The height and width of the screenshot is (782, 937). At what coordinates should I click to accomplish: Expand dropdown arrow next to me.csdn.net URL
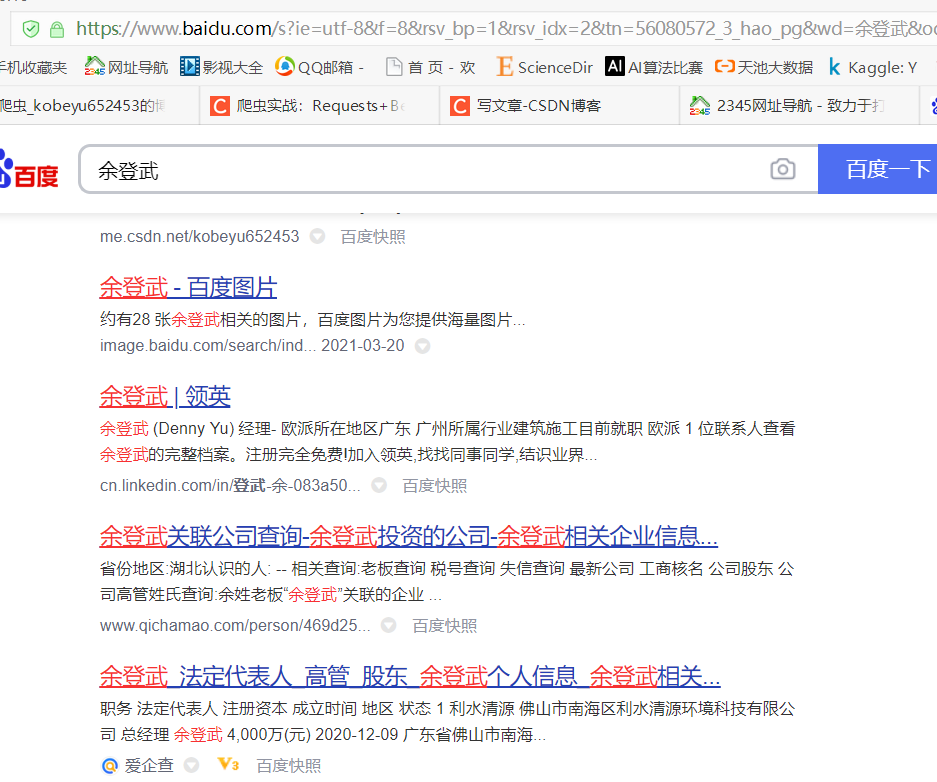point(317,237)
